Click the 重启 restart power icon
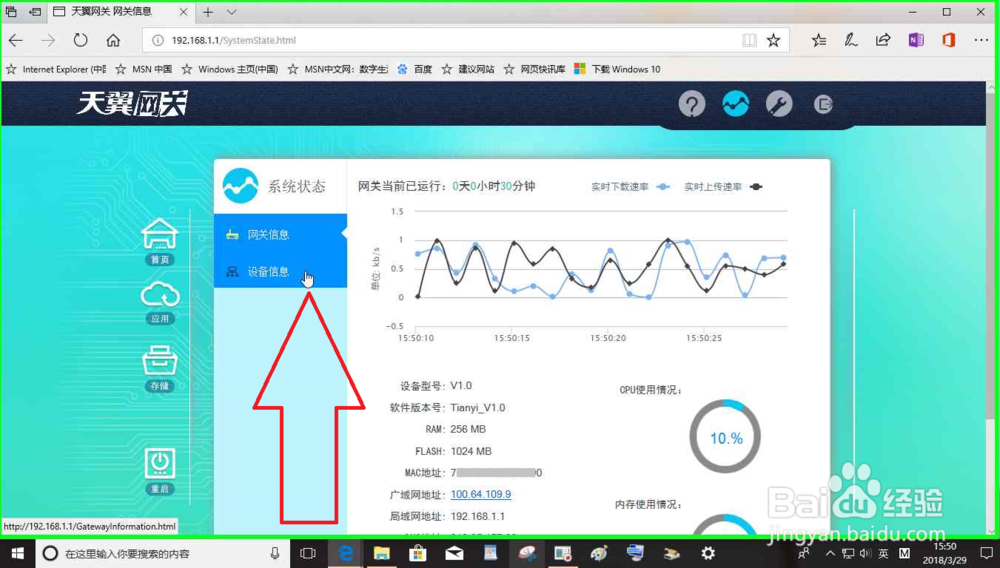Image resolution: width=1000 pixels, height=568 pixels. [159, 472]
